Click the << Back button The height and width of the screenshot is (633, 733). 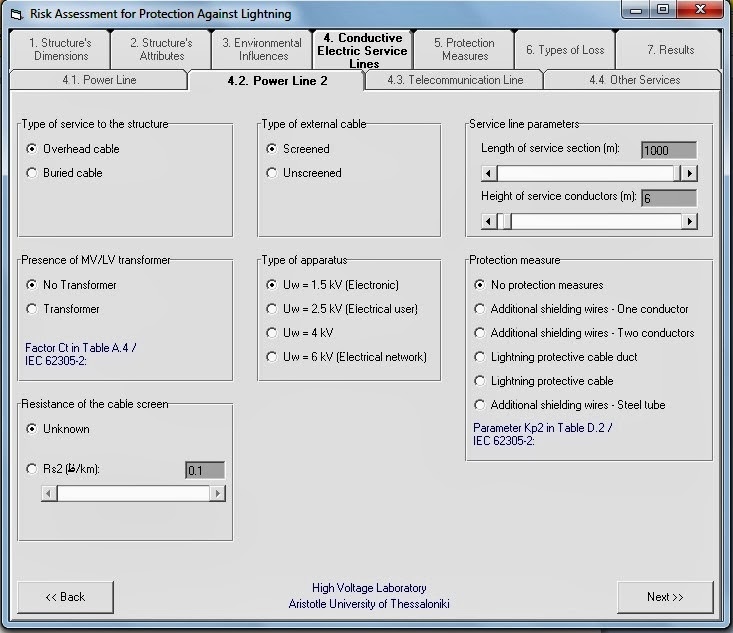(65, 597)
